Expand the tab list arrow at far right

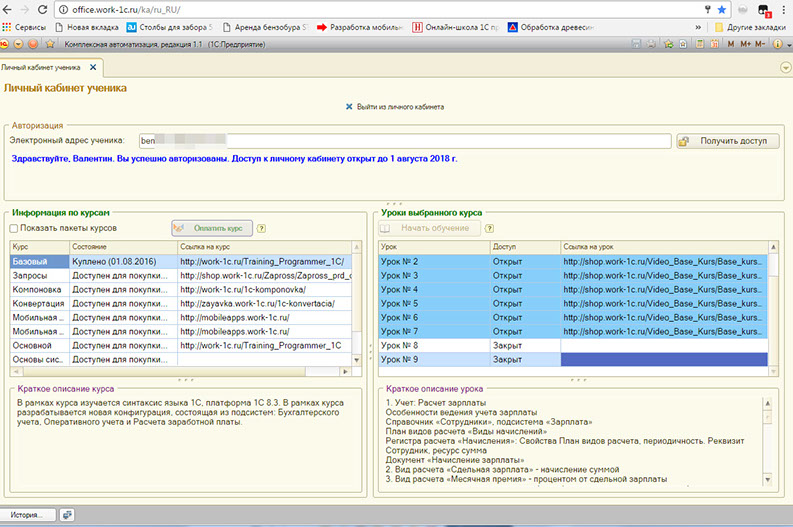pos(785,68)
